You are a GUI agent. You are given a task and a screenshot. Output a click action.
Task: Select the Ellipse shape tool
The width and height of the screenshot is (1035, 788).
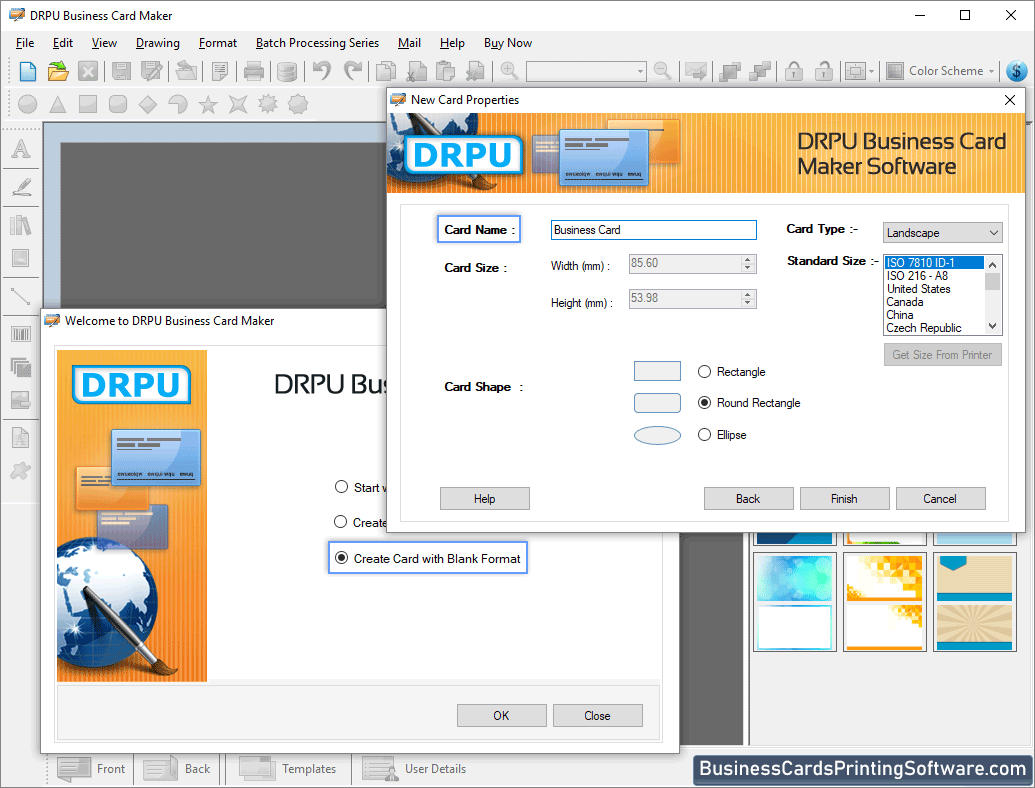pos(28,104)
